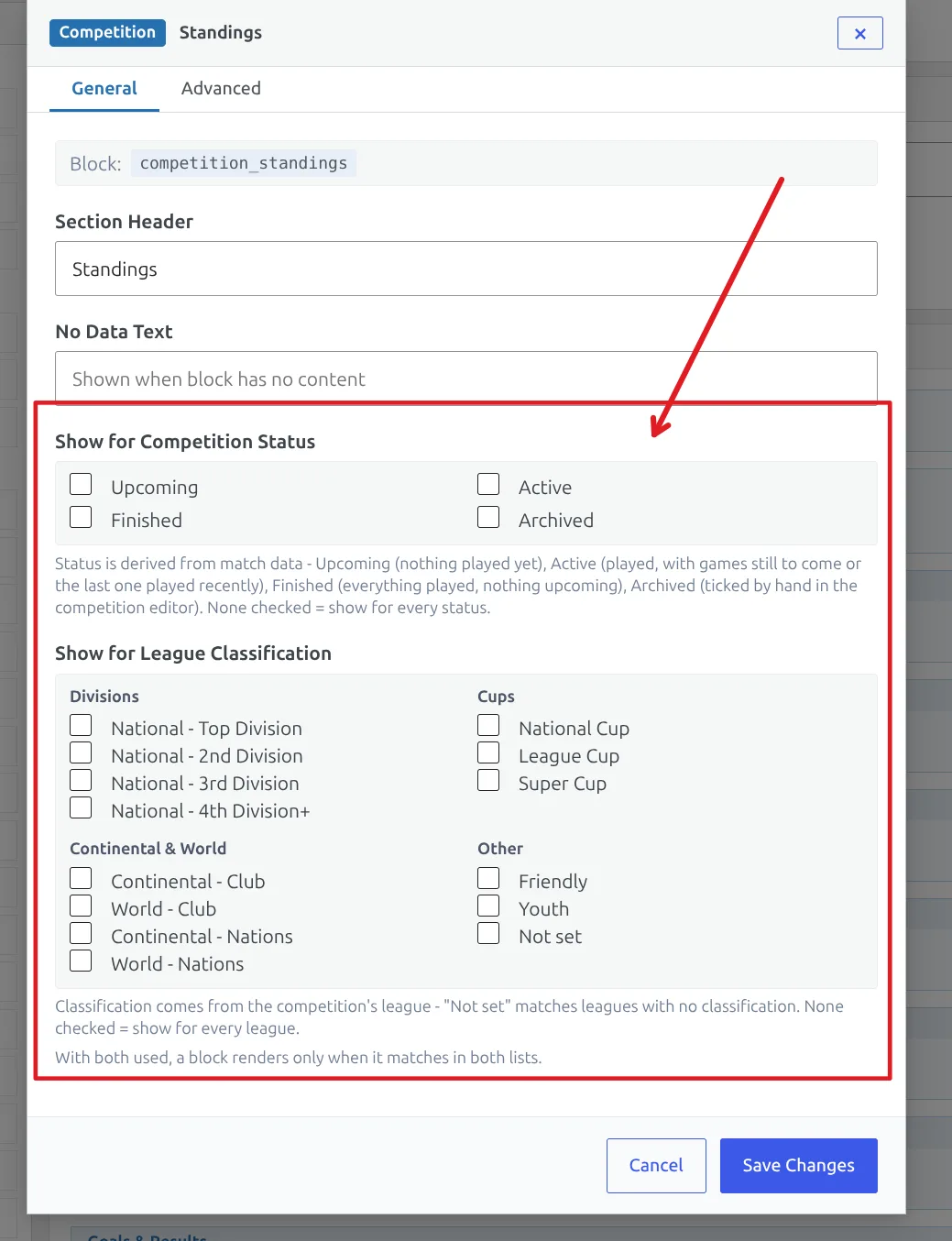Enable the Active status checkbox

488,484
